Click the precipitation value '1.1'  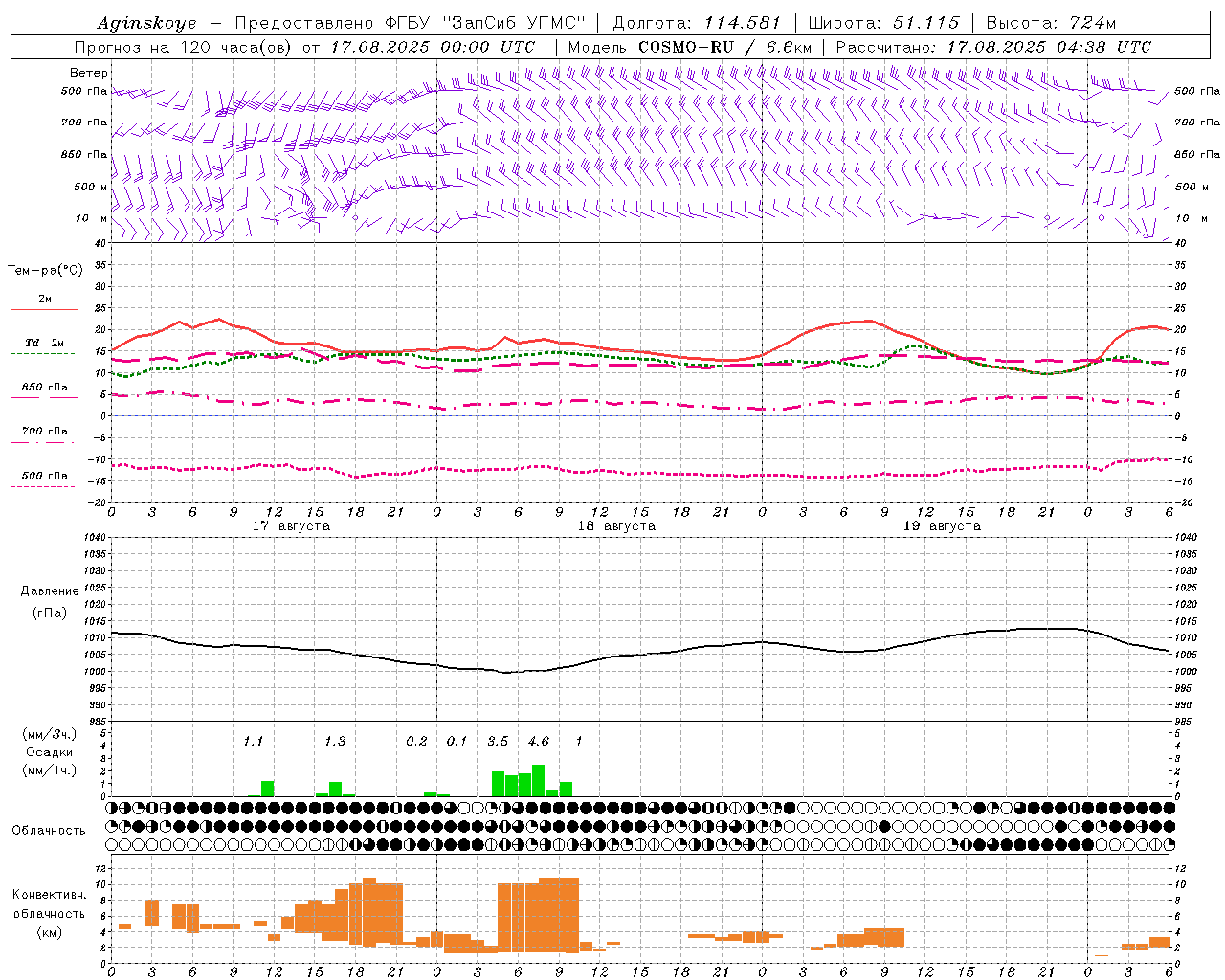coord(253,741)
